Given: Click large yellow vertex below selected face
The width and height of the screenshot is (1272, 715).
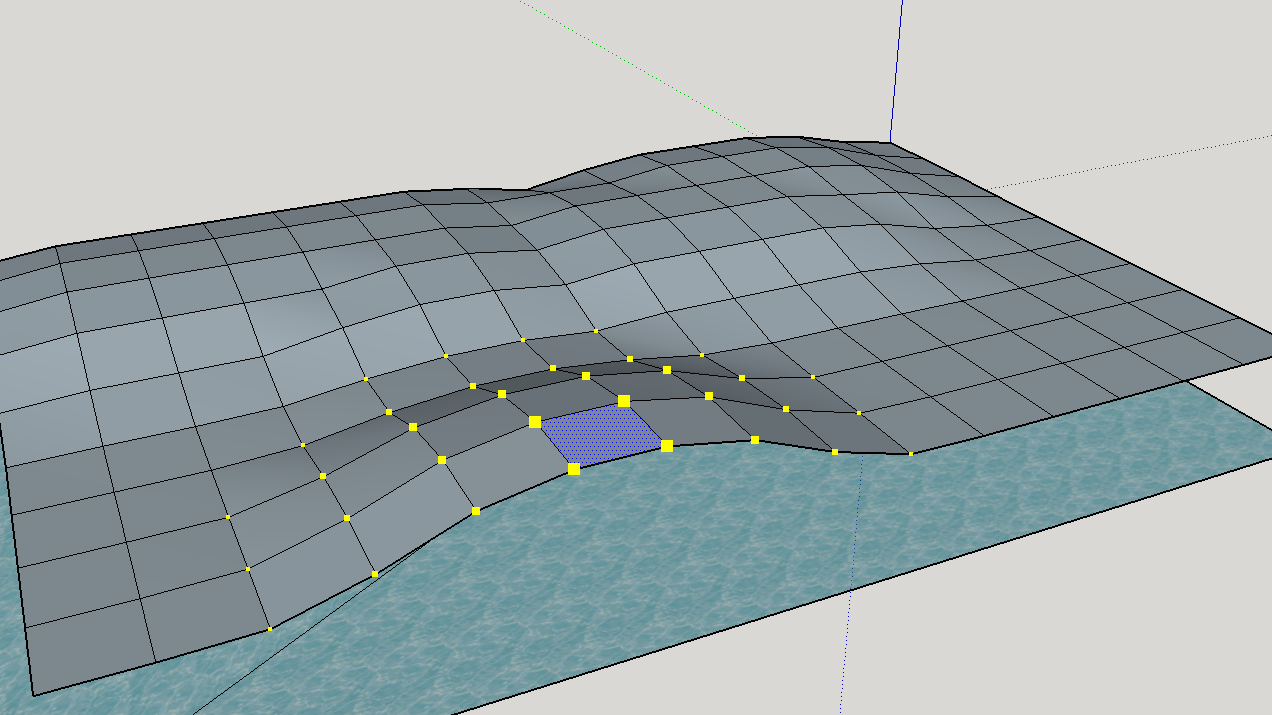Looking at the screenshot, I should tap(574, 469).
